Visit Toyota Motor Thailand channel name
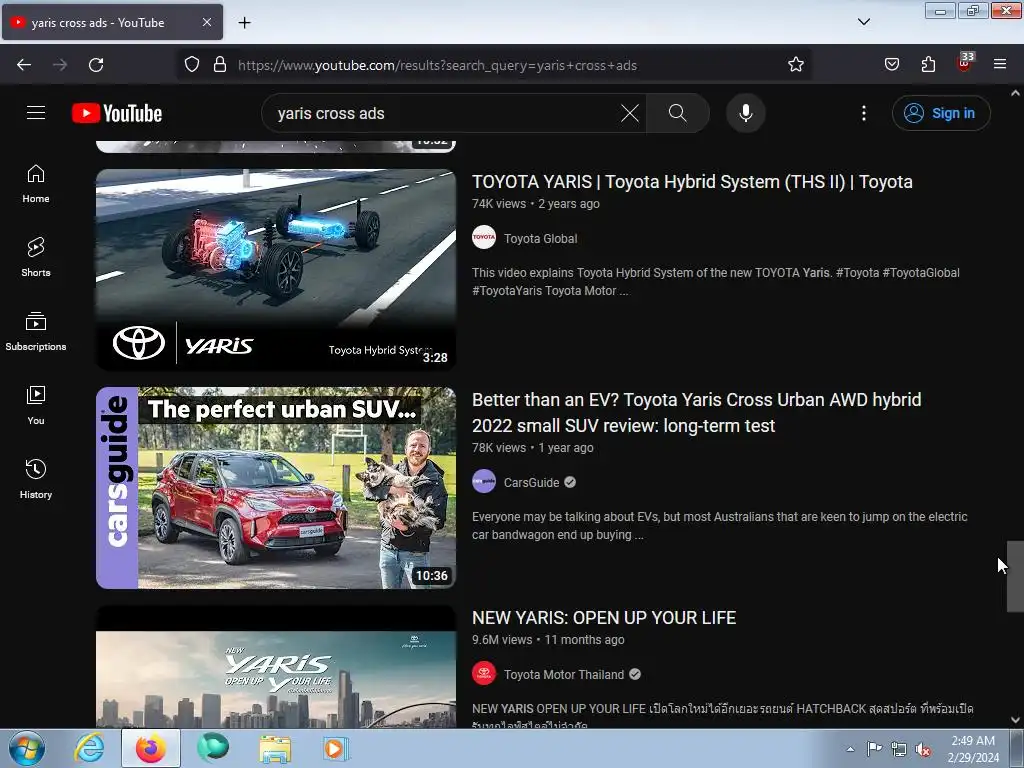 click(x=564, y=675)
